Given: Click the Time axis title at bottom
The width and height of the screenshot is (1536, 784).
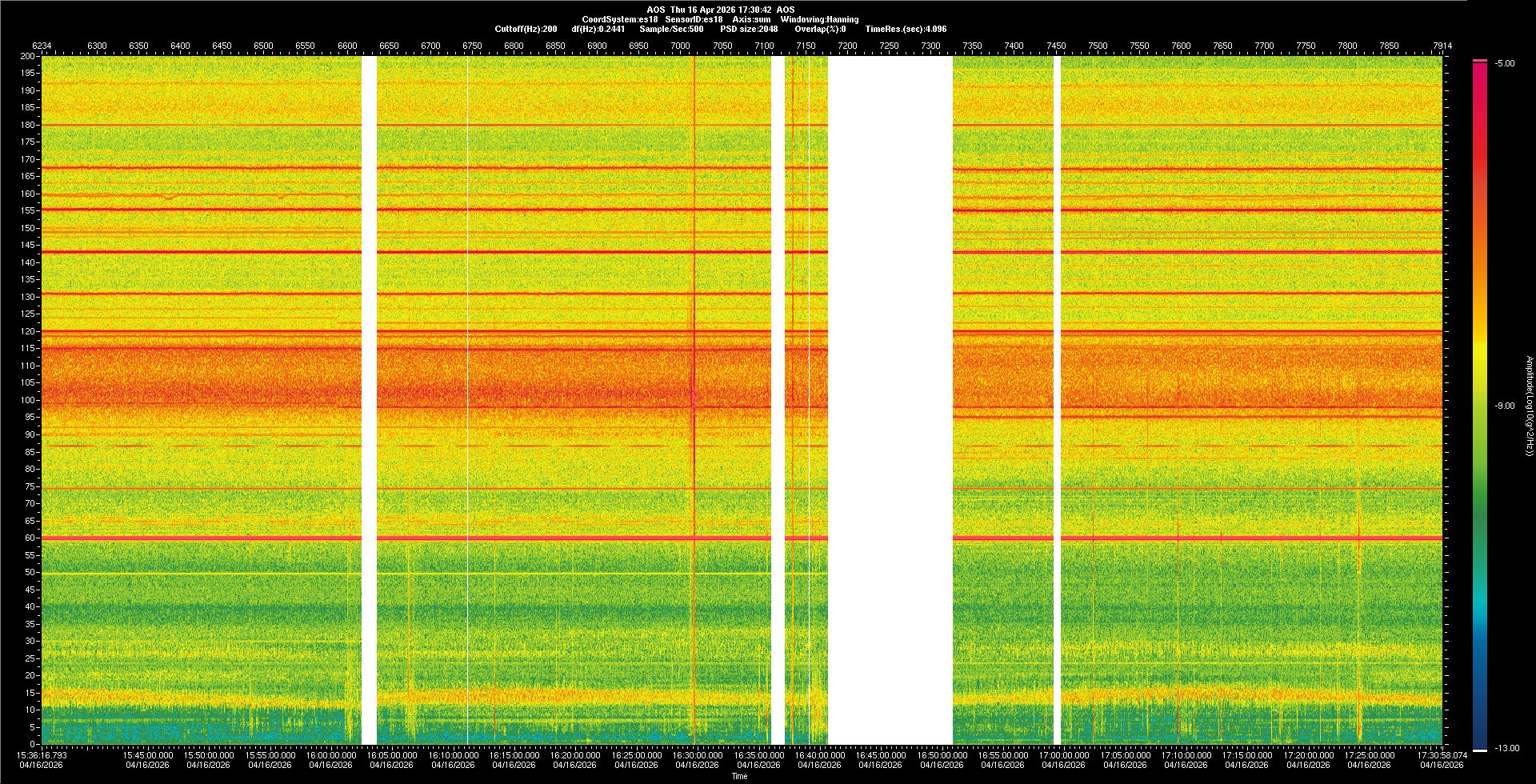Looking at the screenshot, I should (739, 776).
